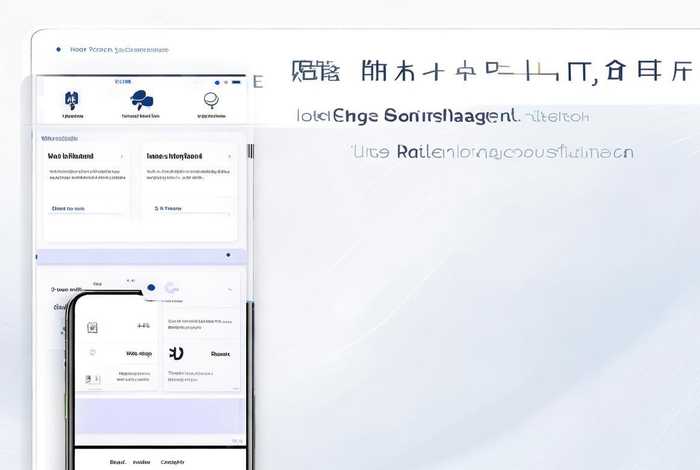Select the blue cloud icon in center
This screenshot has width=700, height=470.
click(x=141, y=98)
